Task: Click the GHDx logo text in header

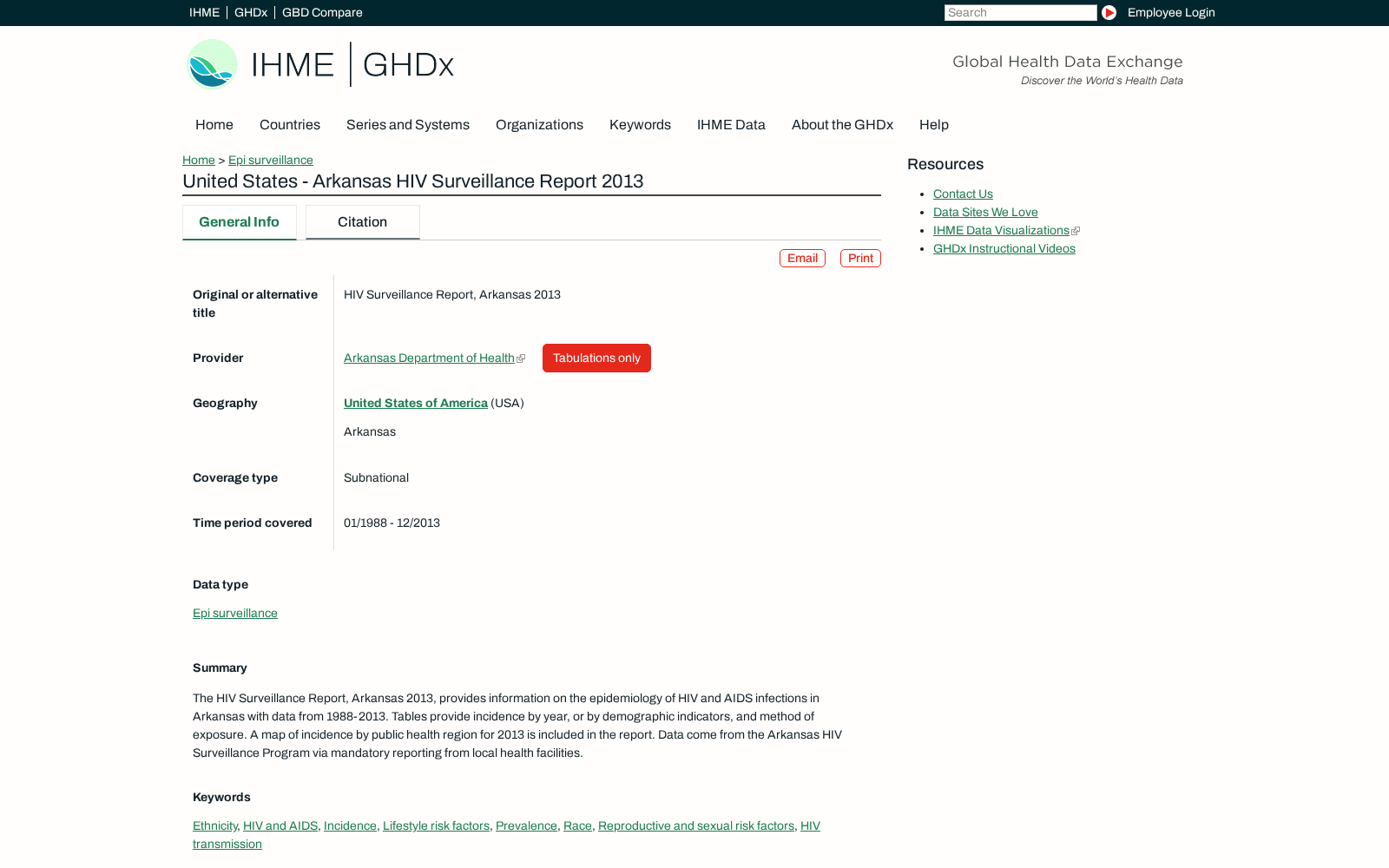Action: pos(408,64)
